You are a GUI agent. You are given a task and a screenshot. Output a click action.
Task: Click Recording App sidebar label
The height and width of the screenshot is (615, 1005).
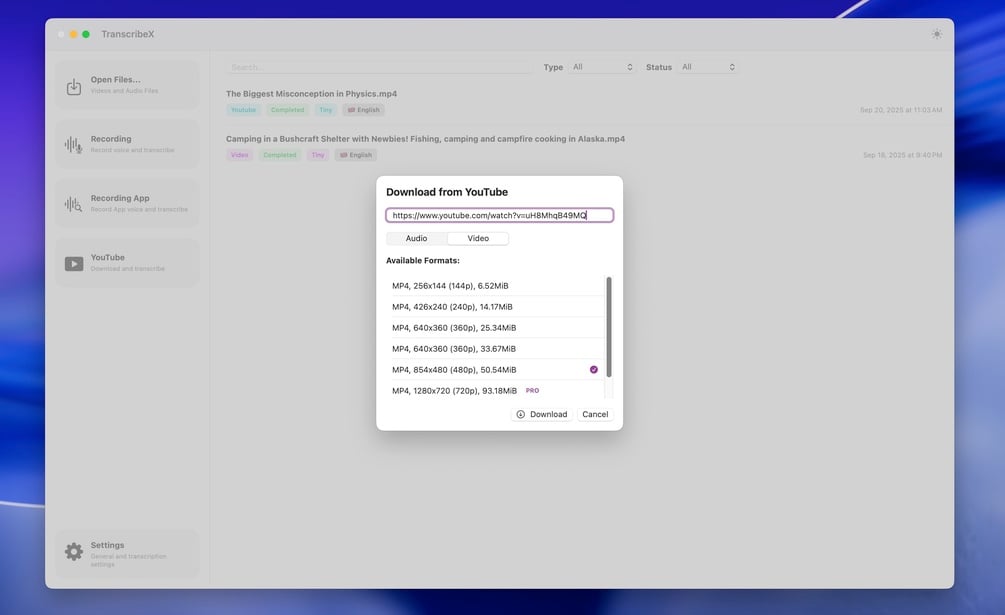120,198
